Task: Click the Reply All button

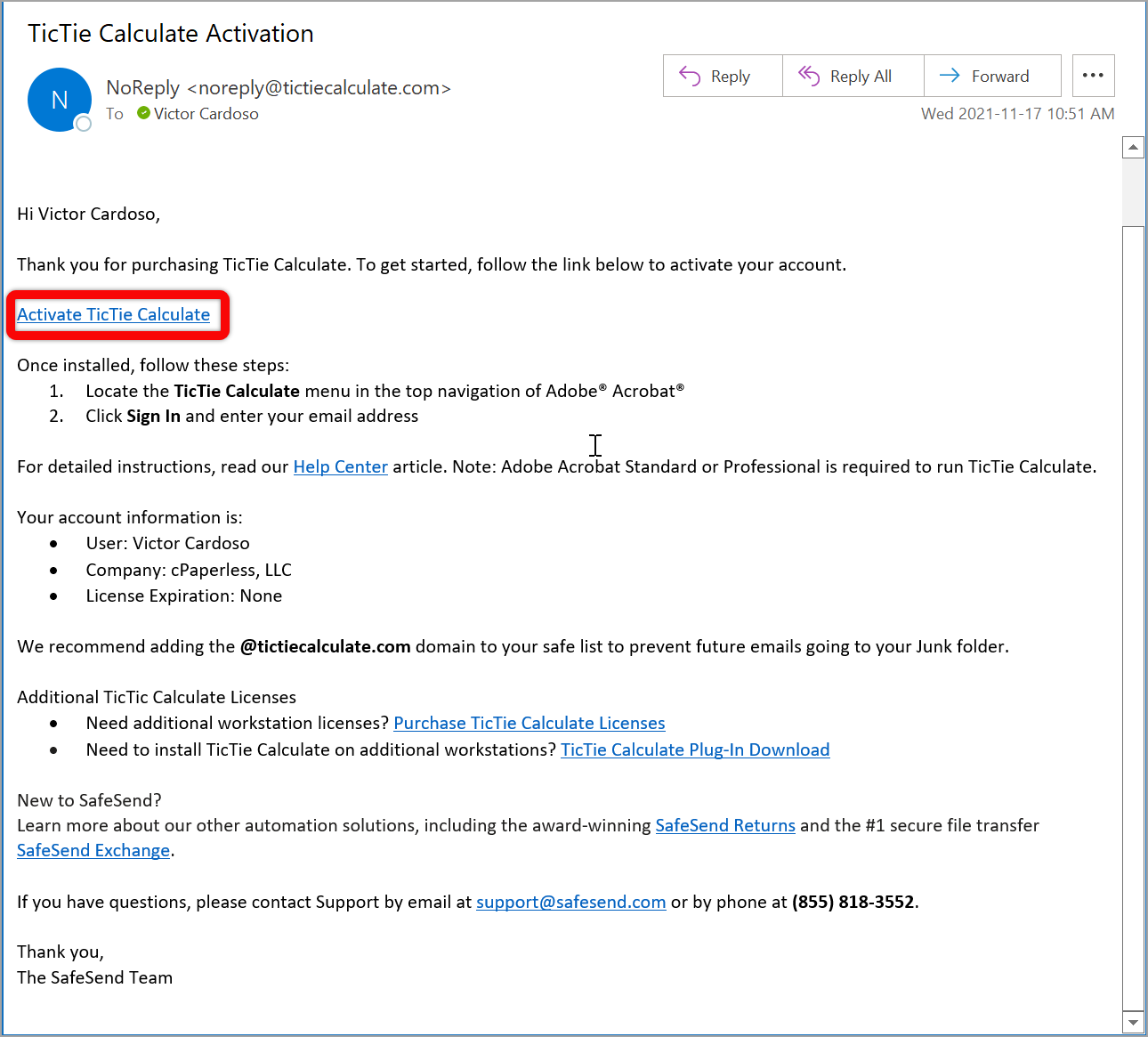Action: [853, 76]
